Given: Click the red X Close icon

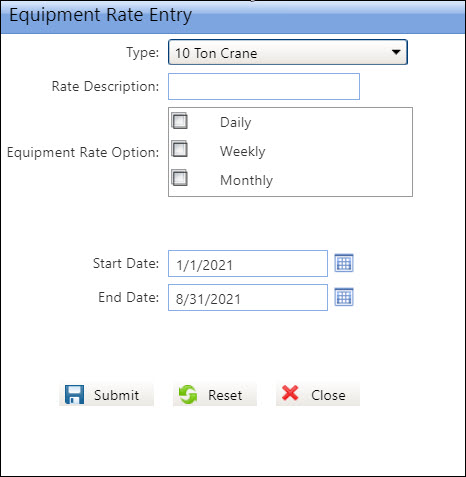Looking at the screenshot, I should (290, 393).
